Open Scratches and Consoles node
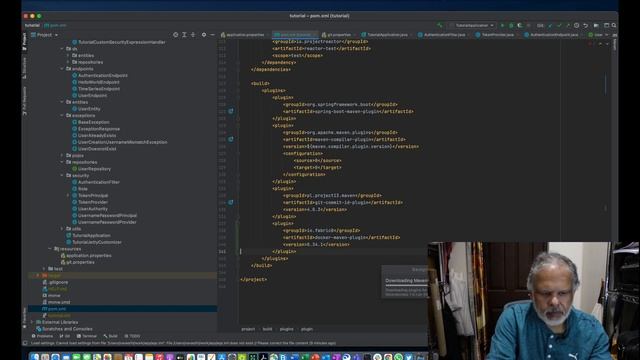This screenshot has width=640, height=360. 67,329
